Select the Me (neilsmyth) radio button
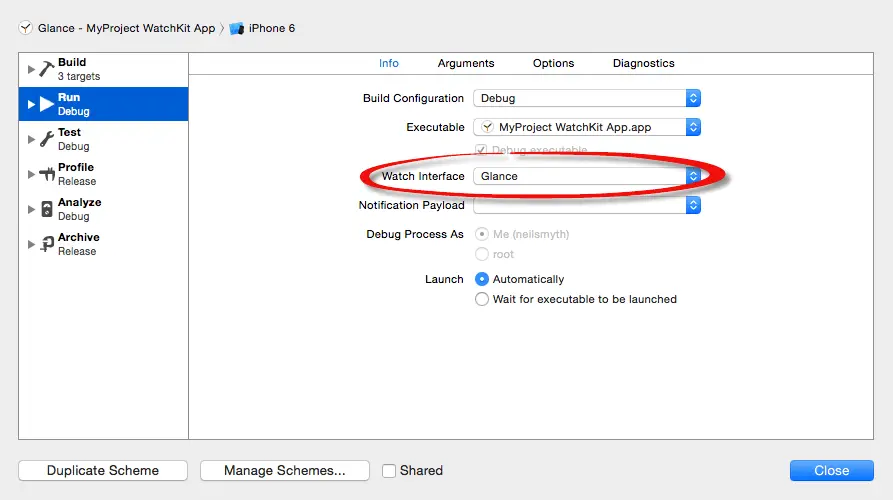 click(482, 234)
